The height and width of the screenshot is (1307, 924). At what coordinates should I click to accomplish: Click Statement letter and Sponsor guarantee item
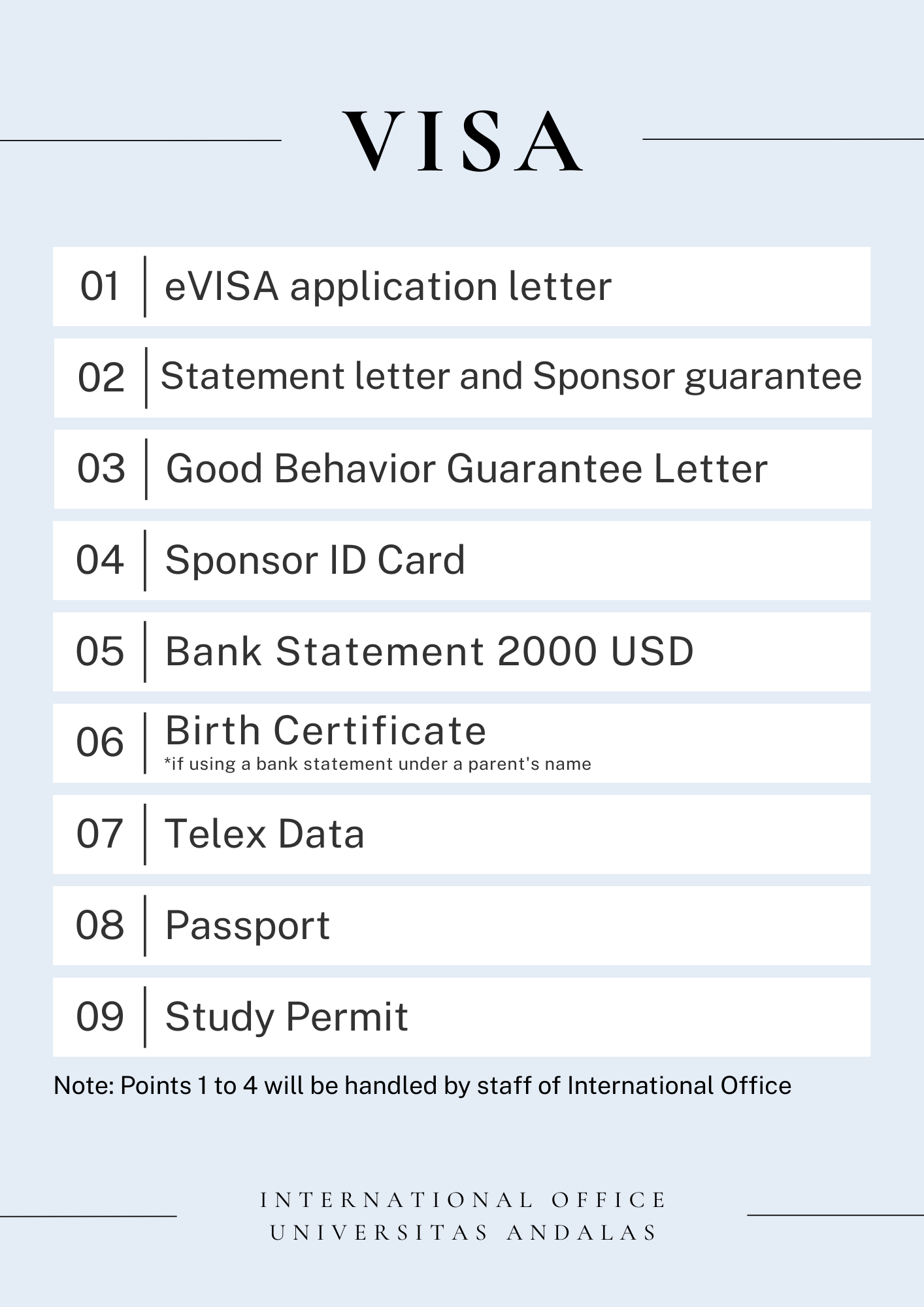click(x=511, y=376)
